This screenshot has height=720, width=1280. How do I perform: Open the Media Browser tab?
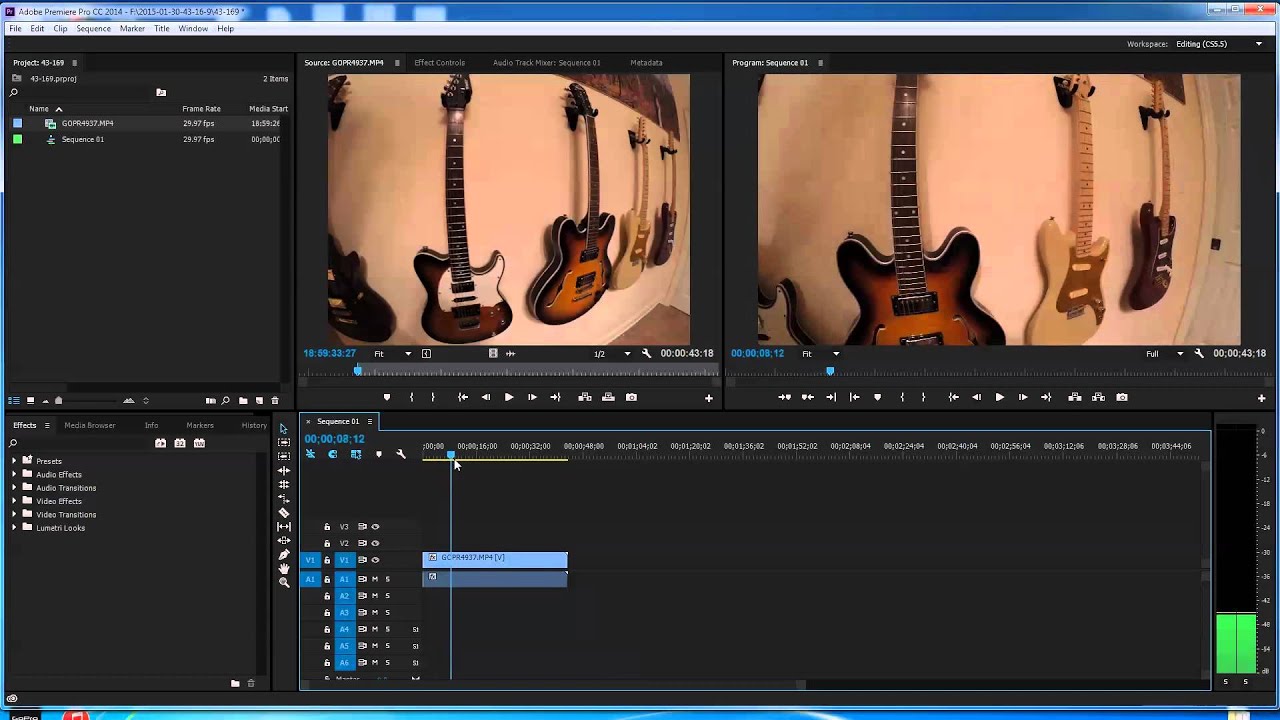pos(90,425)
